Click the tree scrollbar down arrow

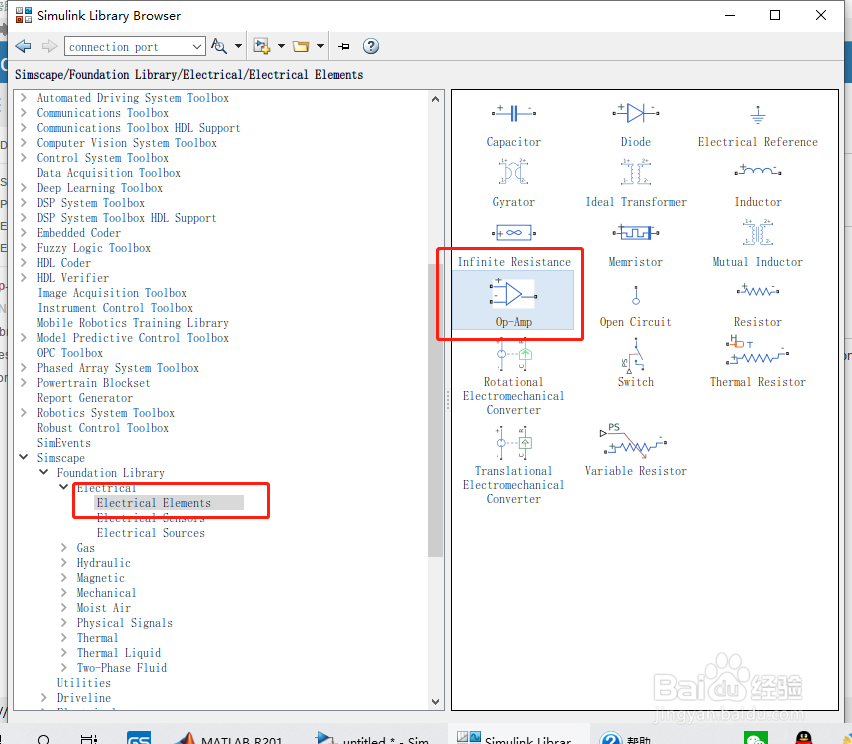click(435, 702)
